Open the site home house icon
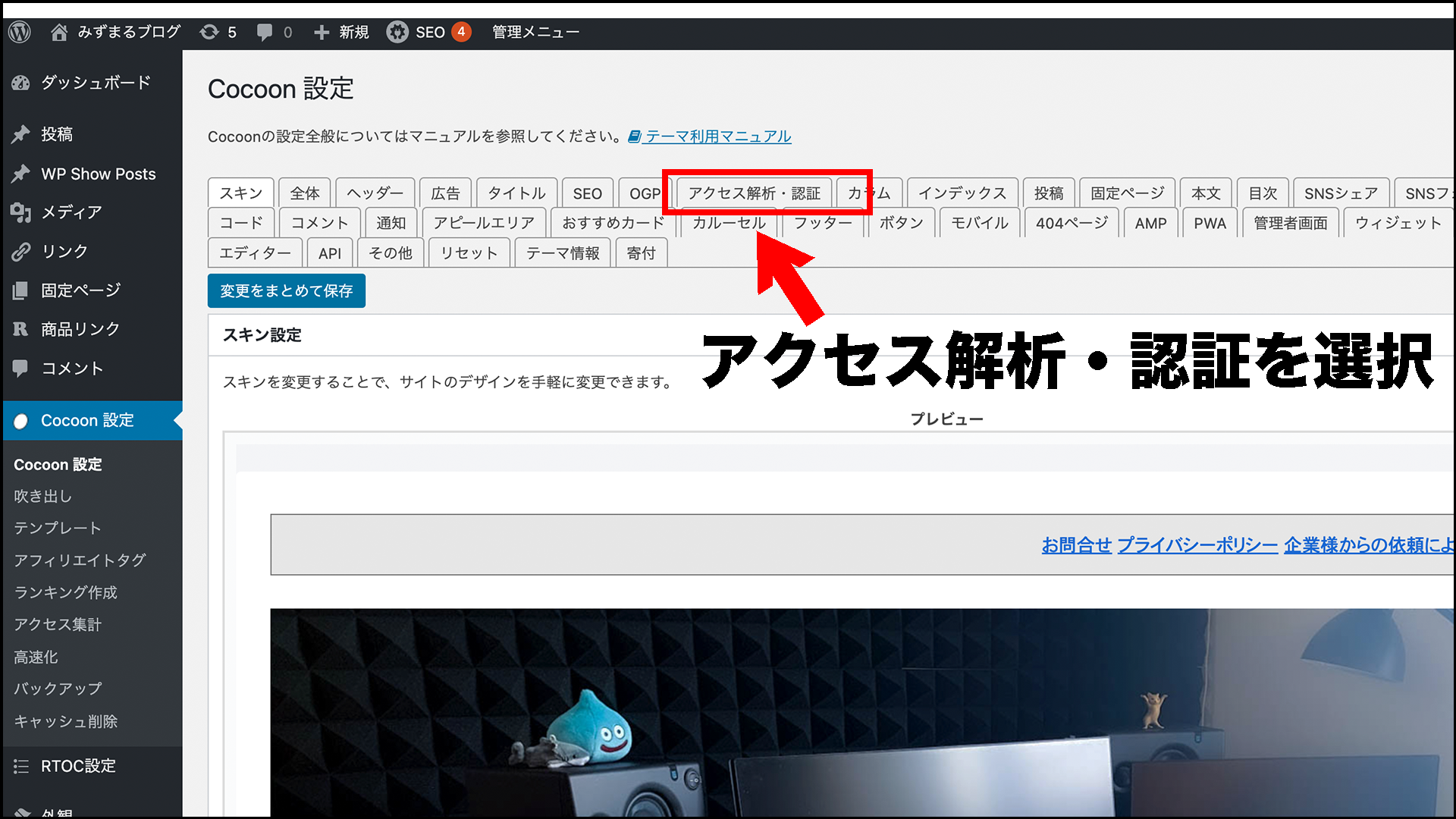Viewport: 1456px width, 819px height. pos(59,32)
